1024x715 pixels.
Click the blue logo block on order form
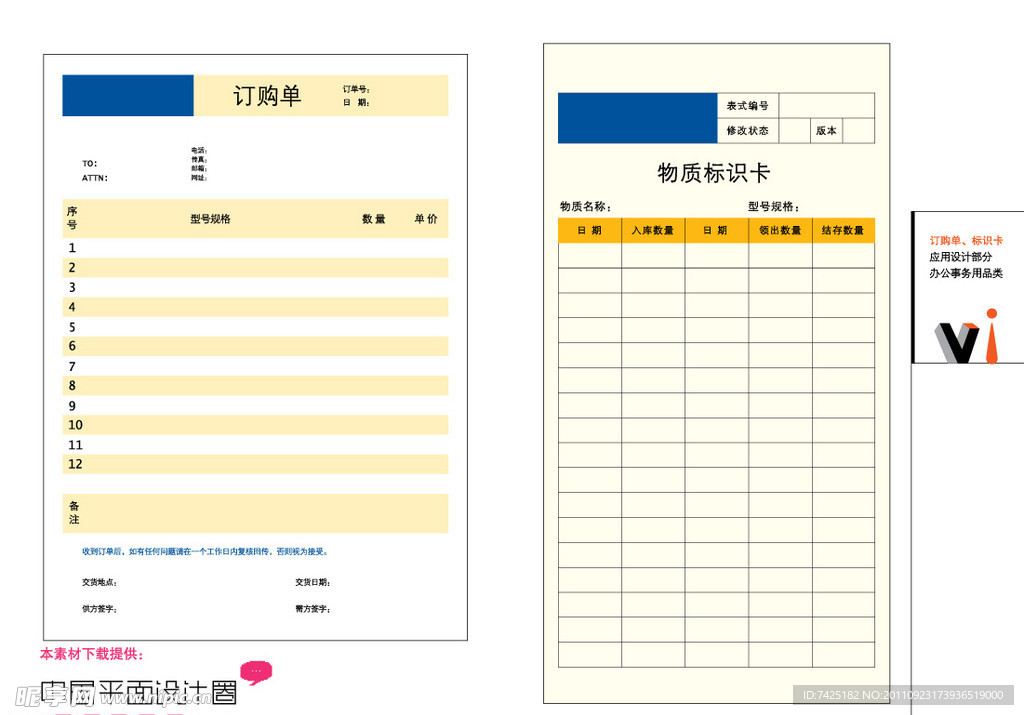[x=128, y=95]
